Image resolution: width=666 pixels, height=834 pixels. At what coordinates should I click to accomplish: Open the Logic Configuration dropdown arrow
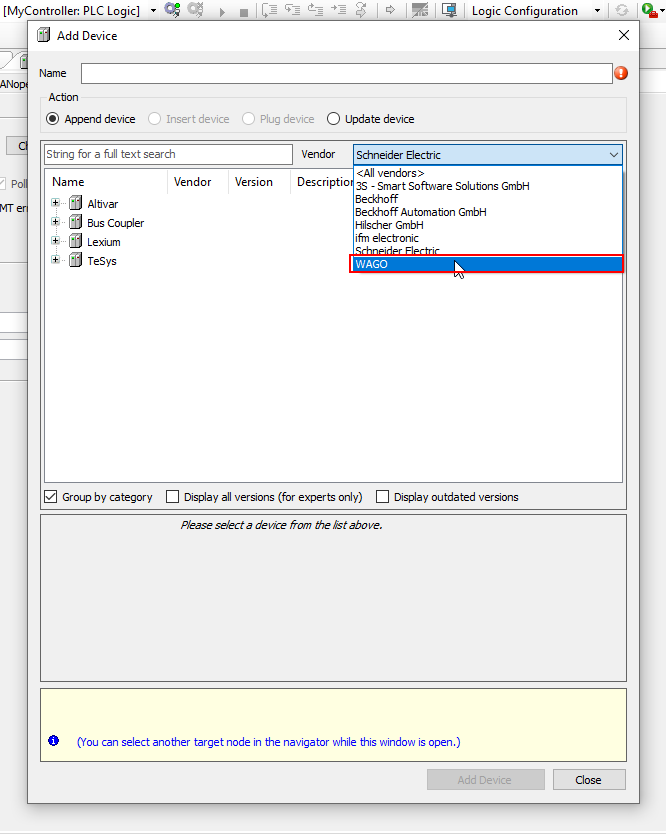(597, 10)
